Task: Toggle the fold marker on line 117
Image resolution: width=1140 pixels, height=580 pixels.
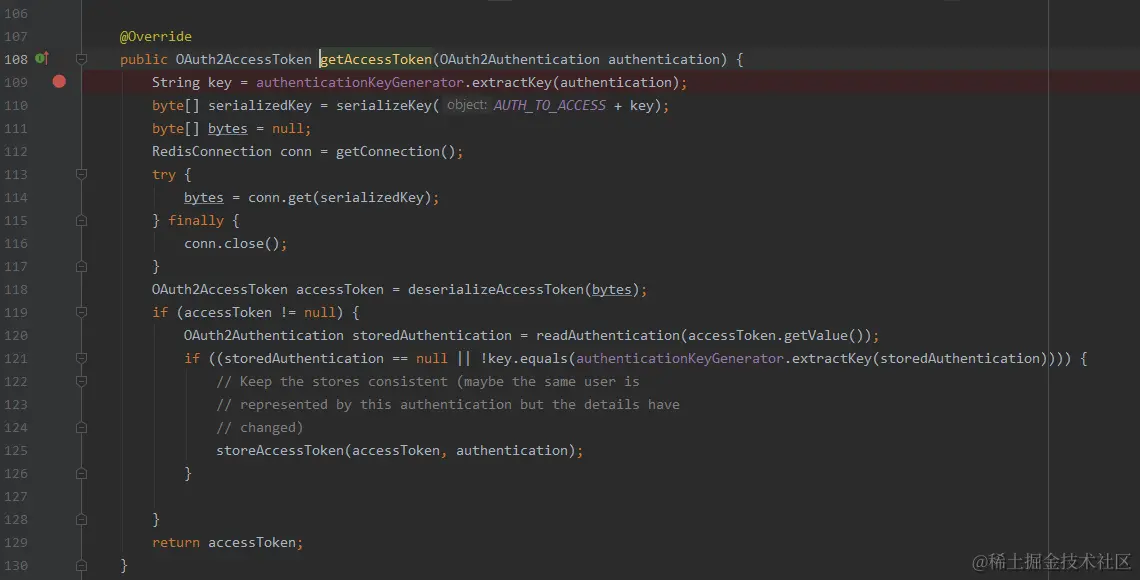Action: 81,267
